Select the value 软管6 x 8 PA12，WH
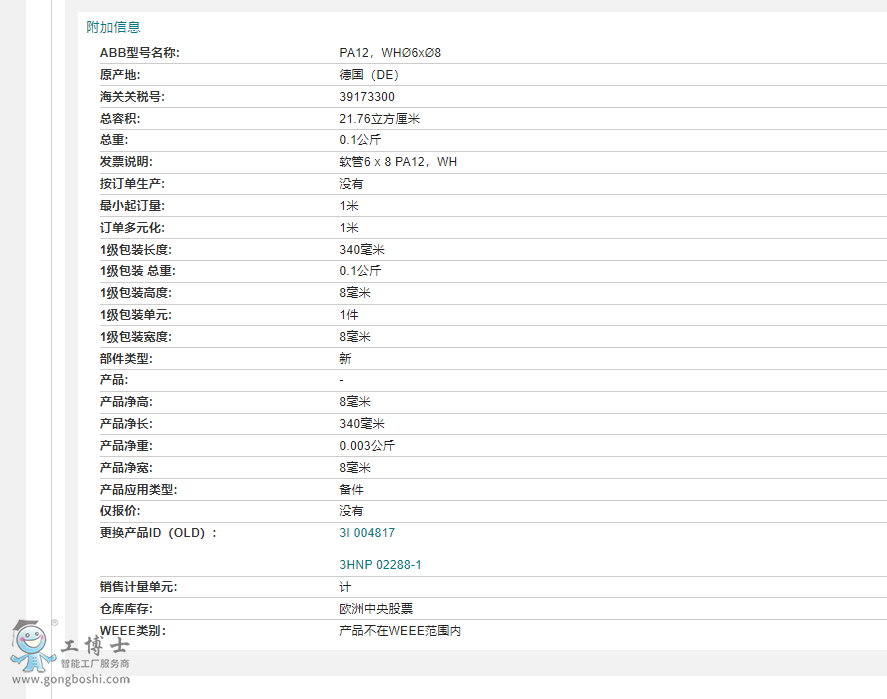Screen dimensions: 887x699 click(398, 162)
